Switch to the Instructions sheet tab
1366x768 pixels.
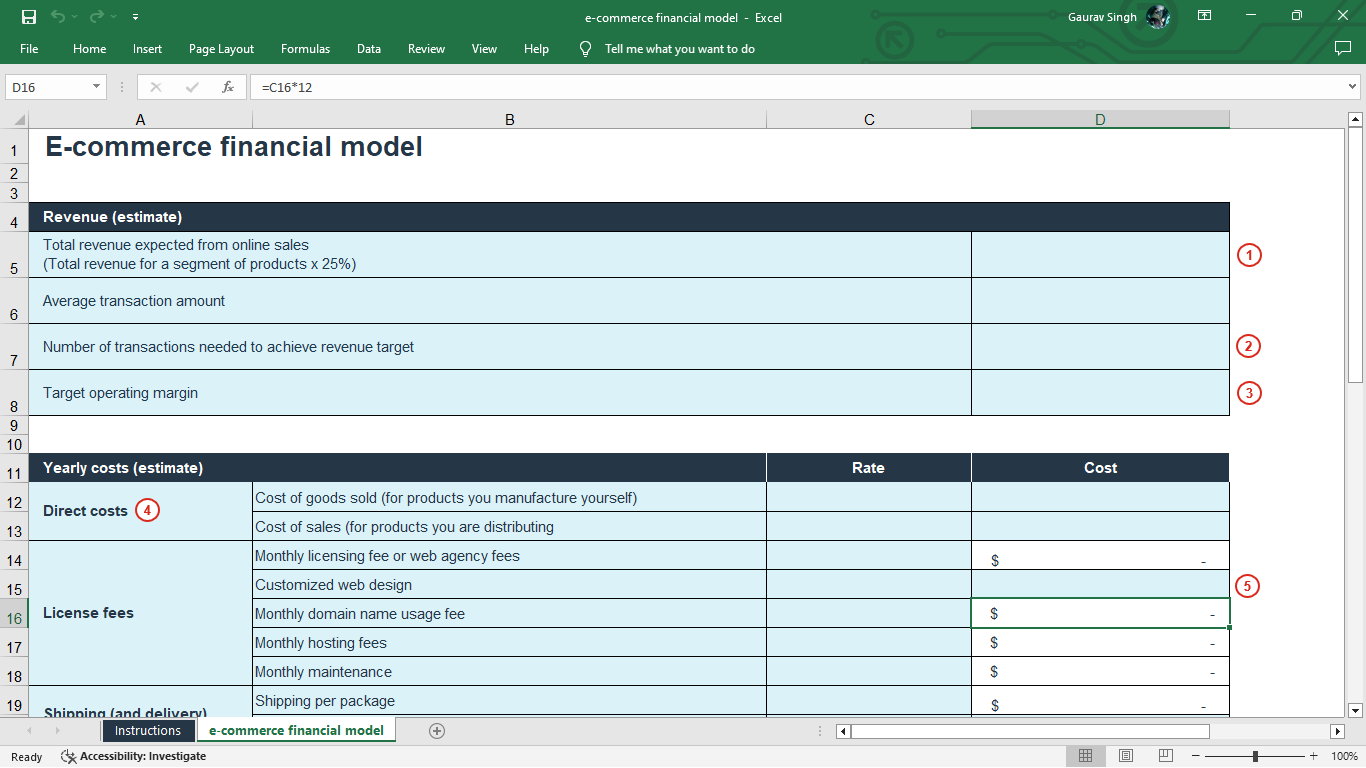148,731
